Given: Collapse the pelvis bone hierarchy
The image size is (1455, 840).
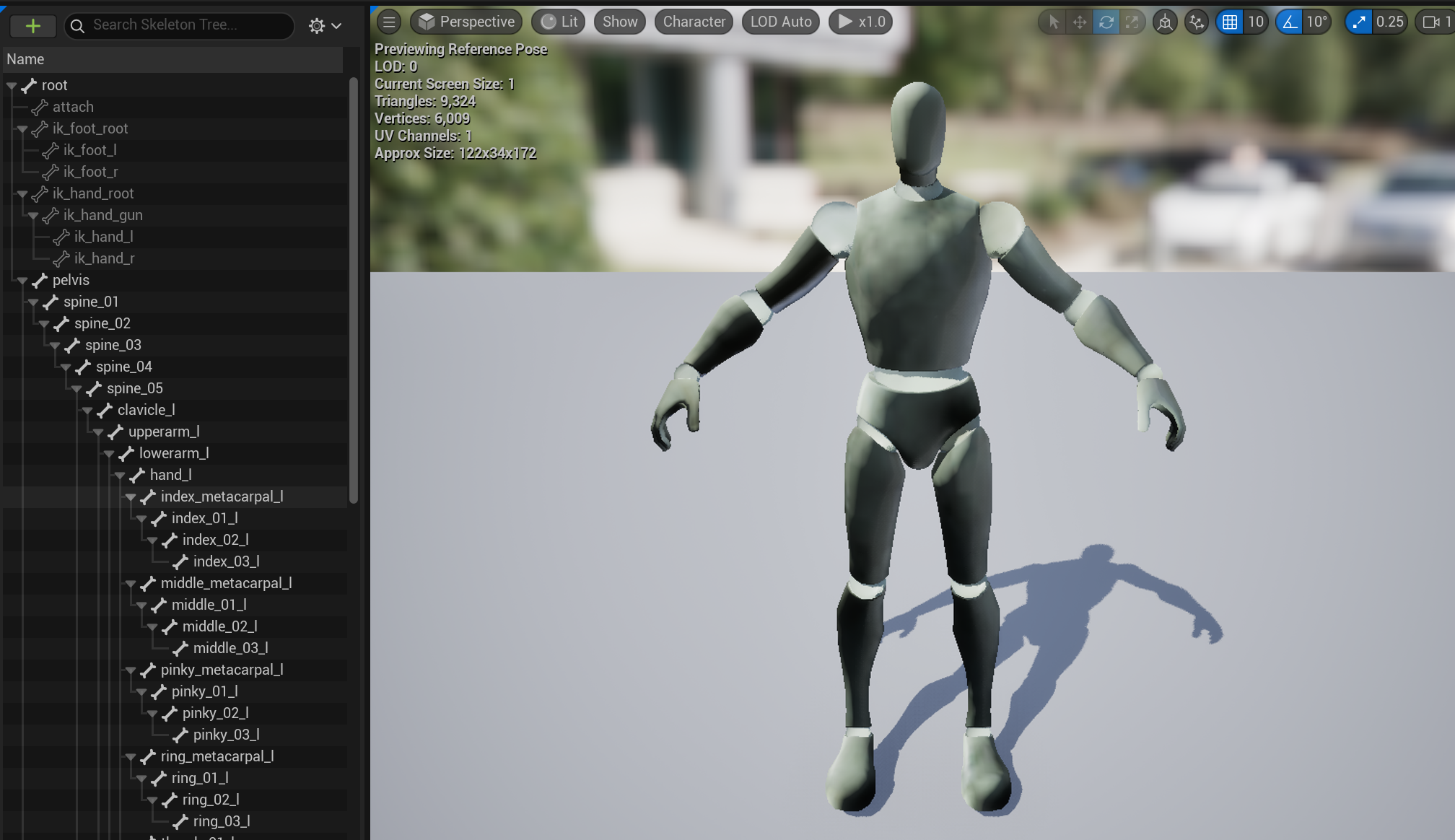Looking at the screenshot, I should coord(22,281).
